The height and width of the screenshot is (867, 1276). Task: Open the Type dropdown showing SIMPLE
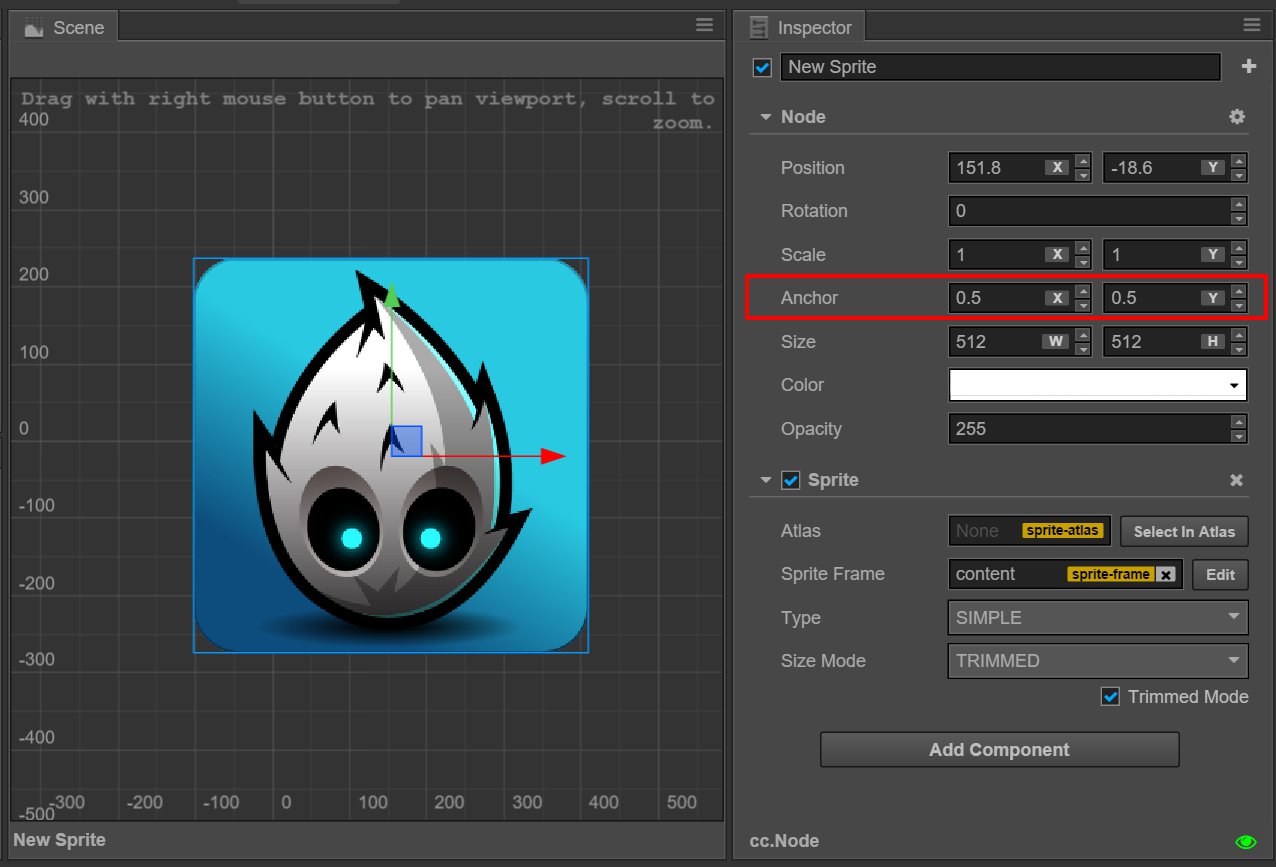(x=1097, y=618)
